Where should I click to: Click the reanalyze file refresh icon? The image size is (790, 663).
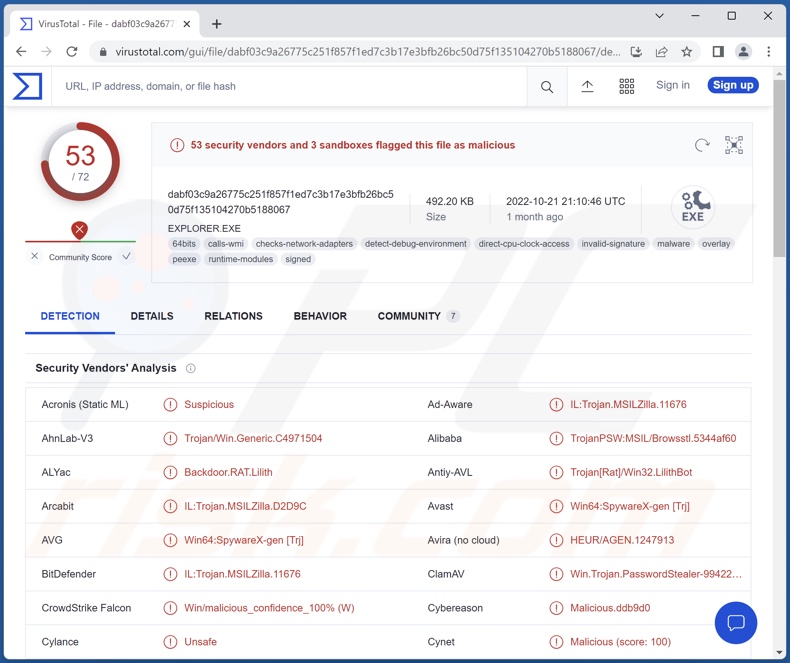(702, 145)
